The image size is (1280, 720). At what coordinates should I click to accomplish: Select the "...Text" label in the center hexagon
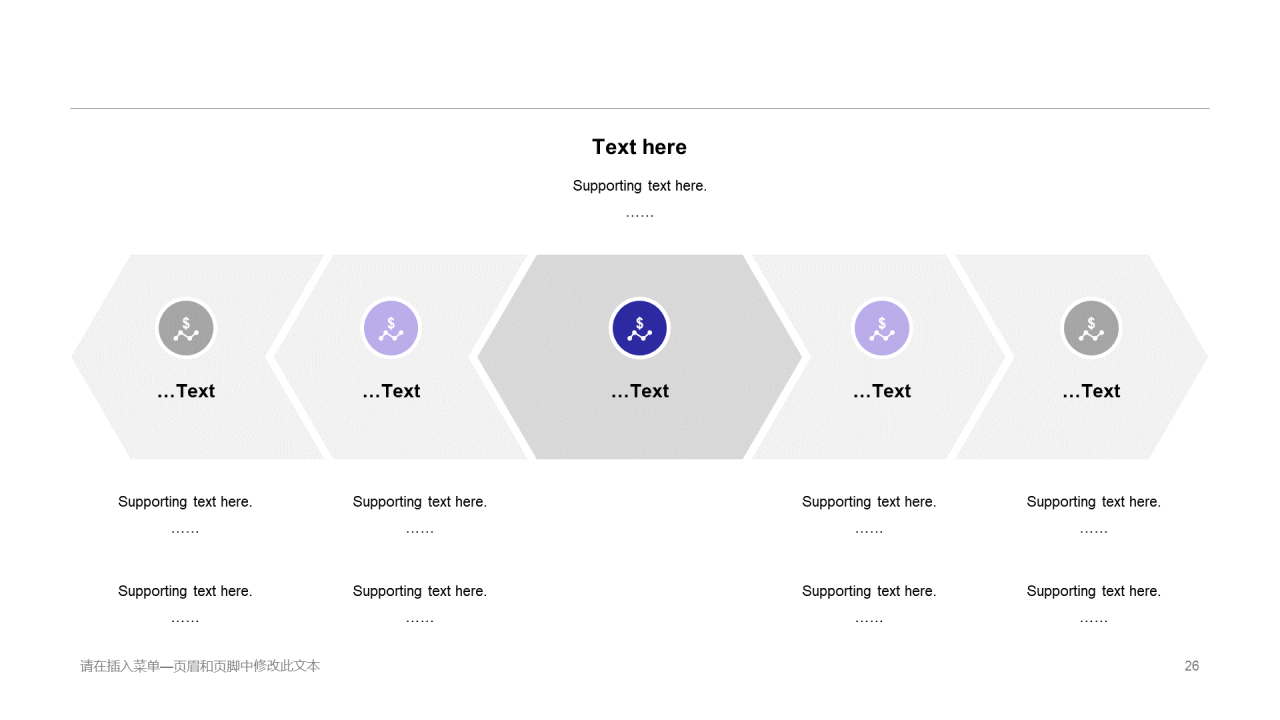tap(639, 391)
